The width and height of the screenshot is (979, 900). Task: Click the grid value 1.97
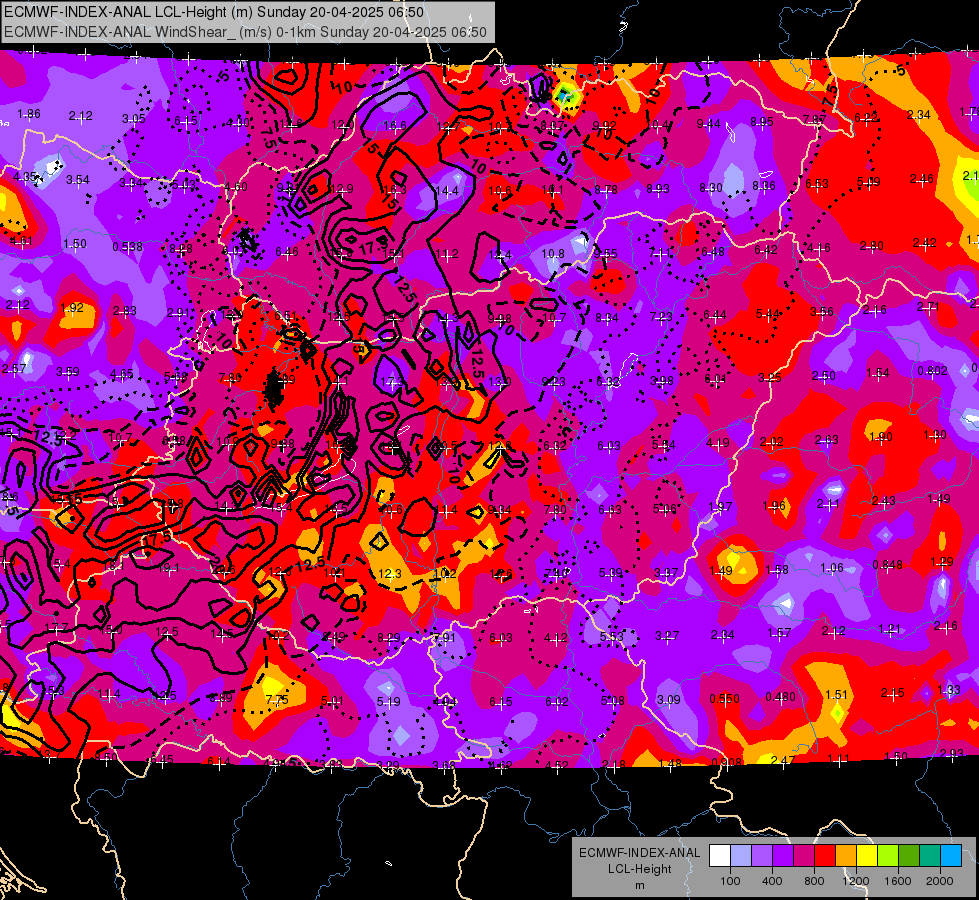(720, 506)
